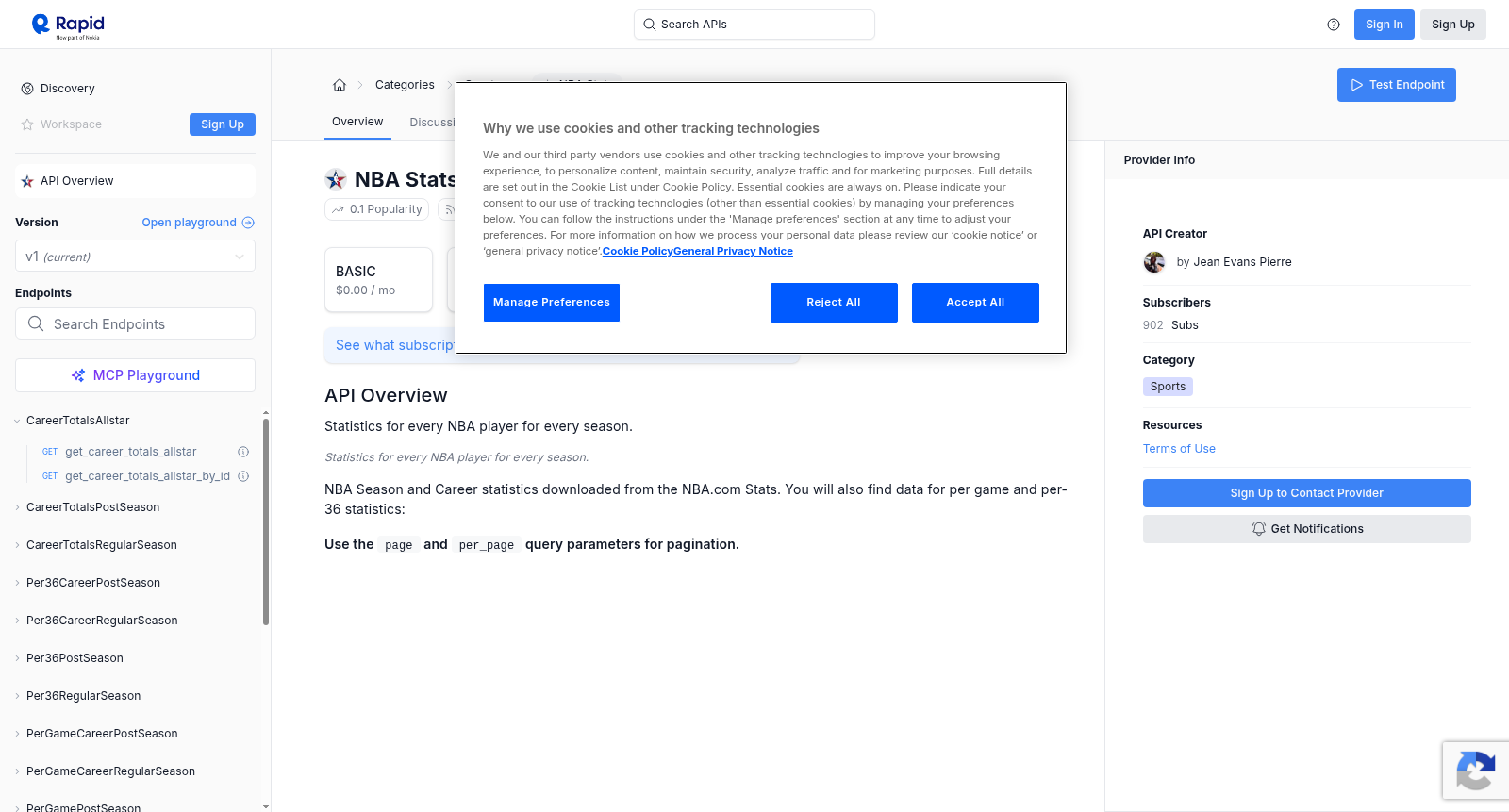The width and height of the screenshot is (1509, 812).
Task: Click the MCP Playground button
Action: pos(135,375)
